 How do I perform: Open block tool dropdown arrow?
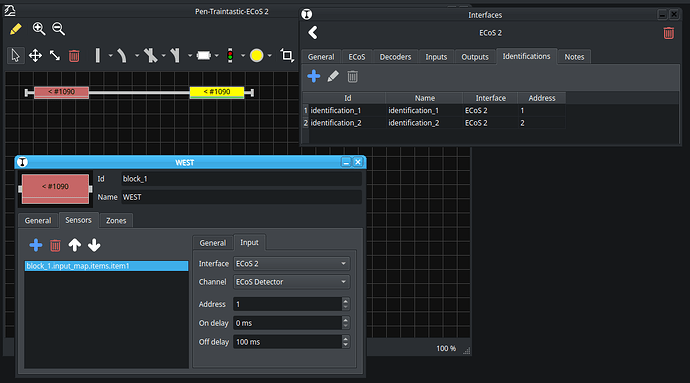(216, 56)
